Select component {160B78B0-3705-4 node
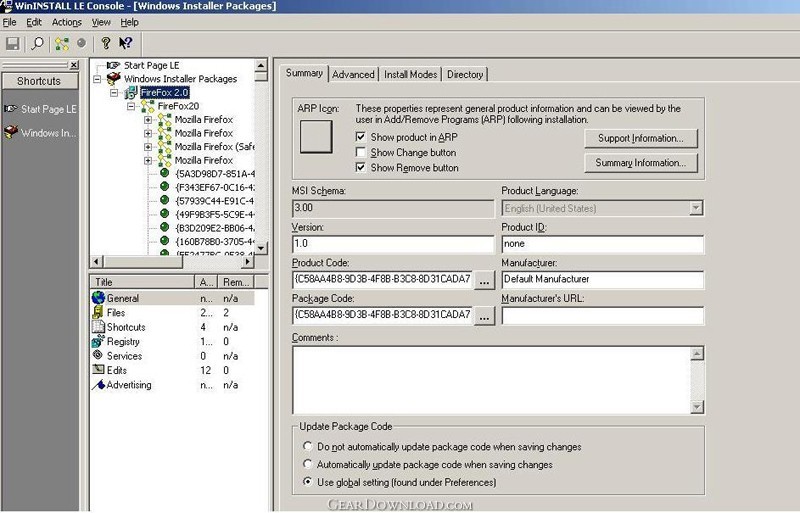 pyautogui.click(x=214, y=241)
